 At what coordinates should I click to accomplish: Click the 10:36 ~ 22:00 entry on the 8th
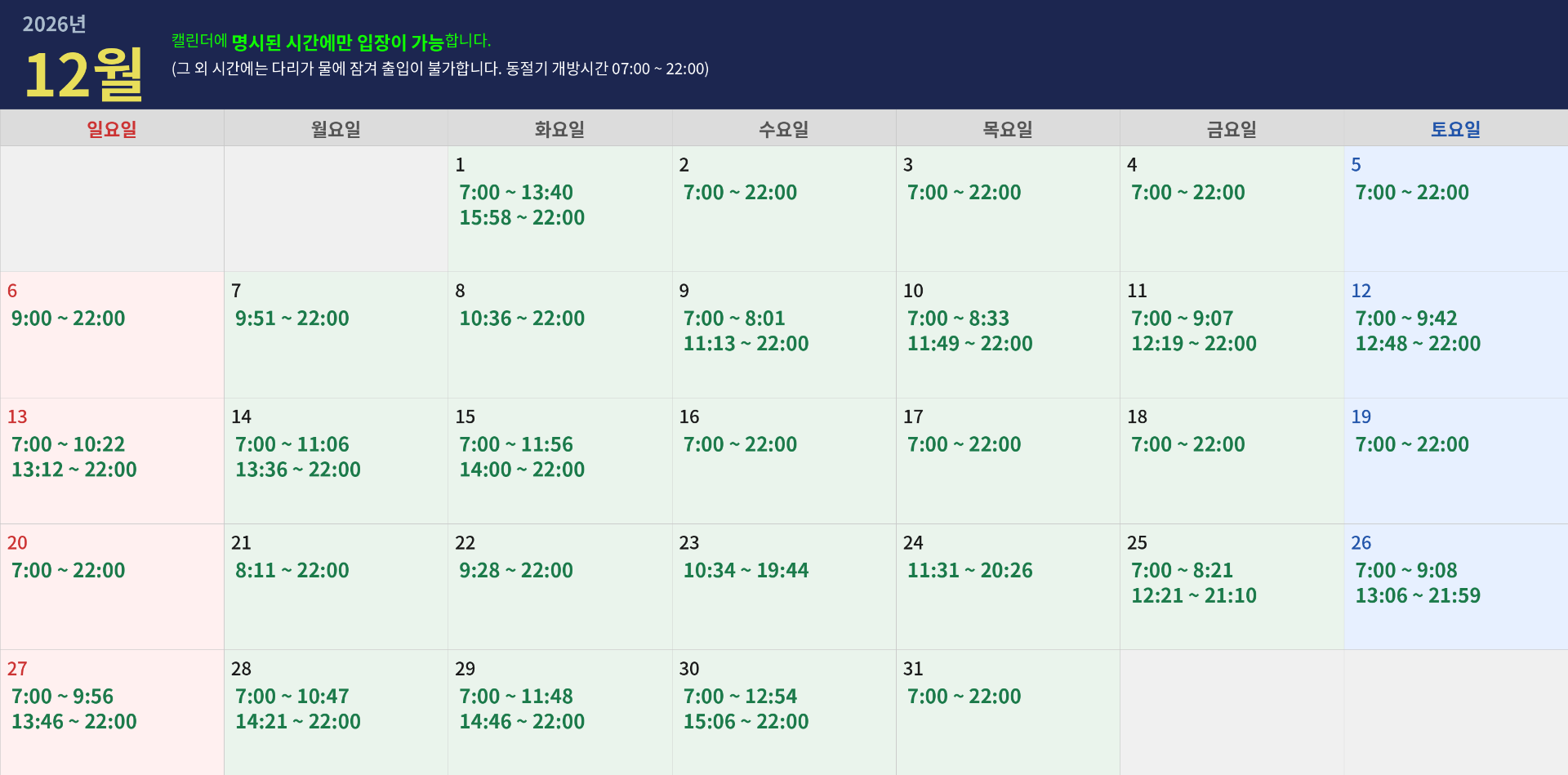coord(522,318)
